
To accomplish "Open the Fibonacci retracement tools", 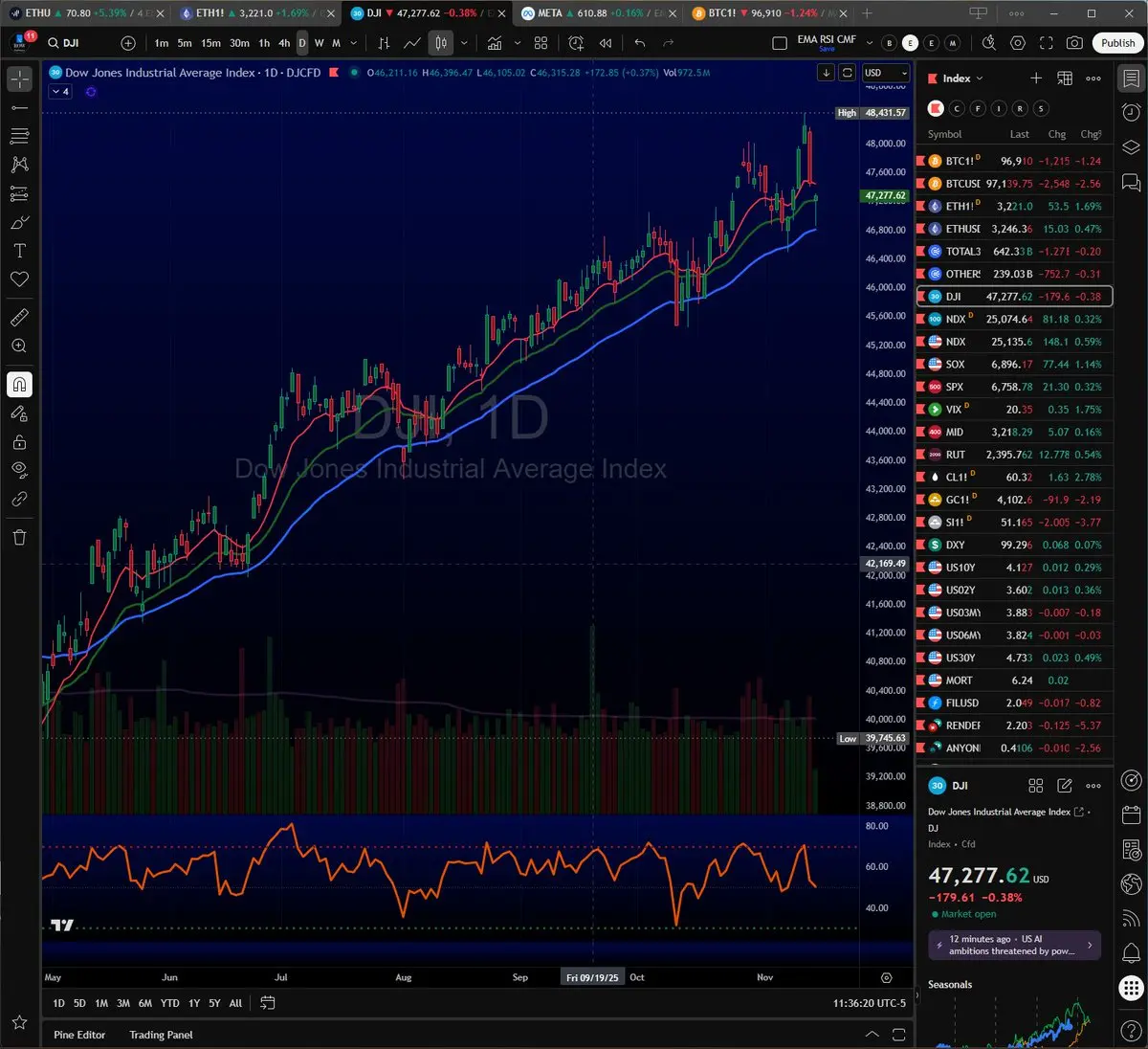I will tap(19, 136).
